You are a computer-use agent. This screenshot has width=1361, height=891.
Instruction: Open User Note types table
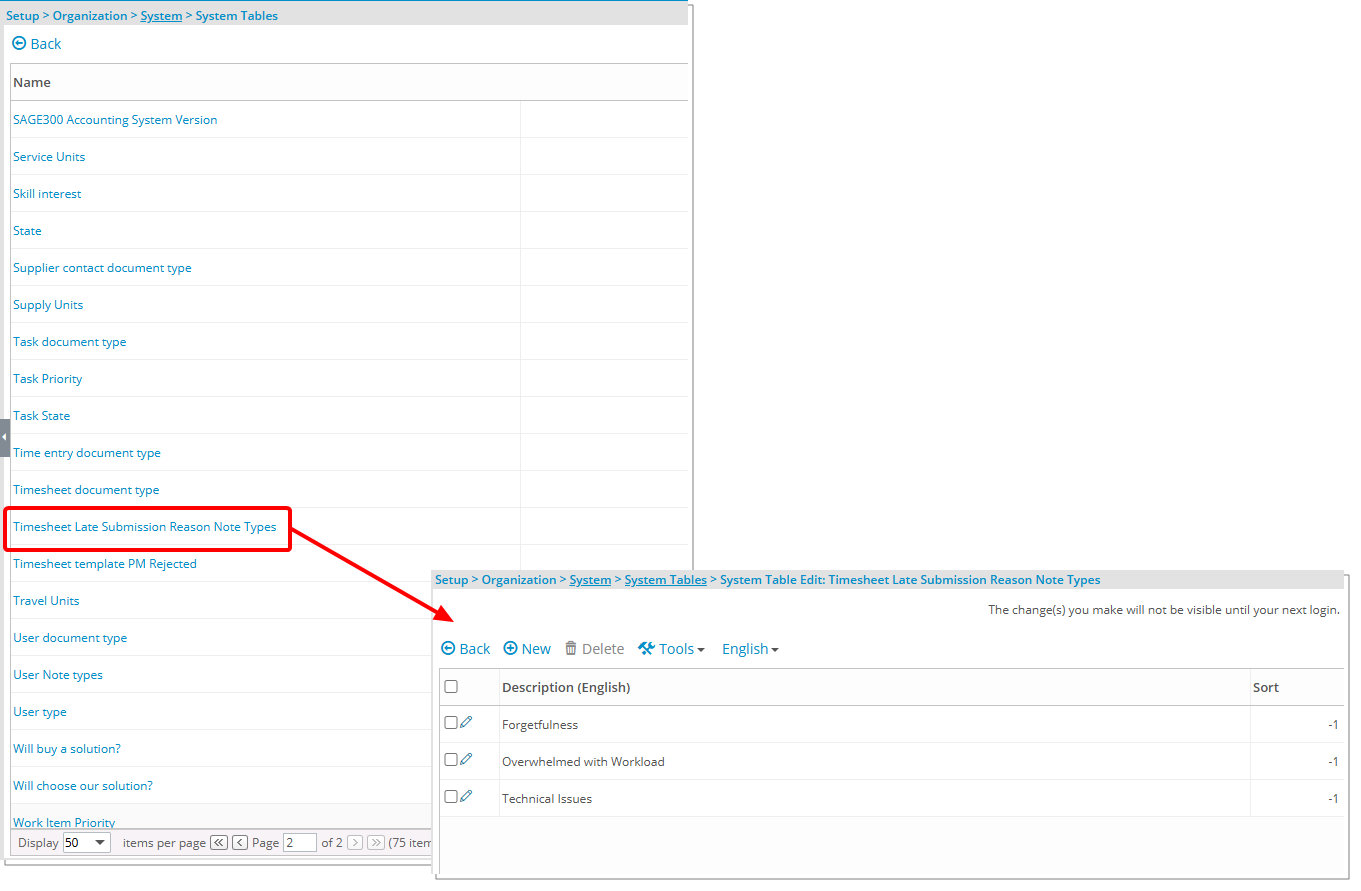pos(58,675)
